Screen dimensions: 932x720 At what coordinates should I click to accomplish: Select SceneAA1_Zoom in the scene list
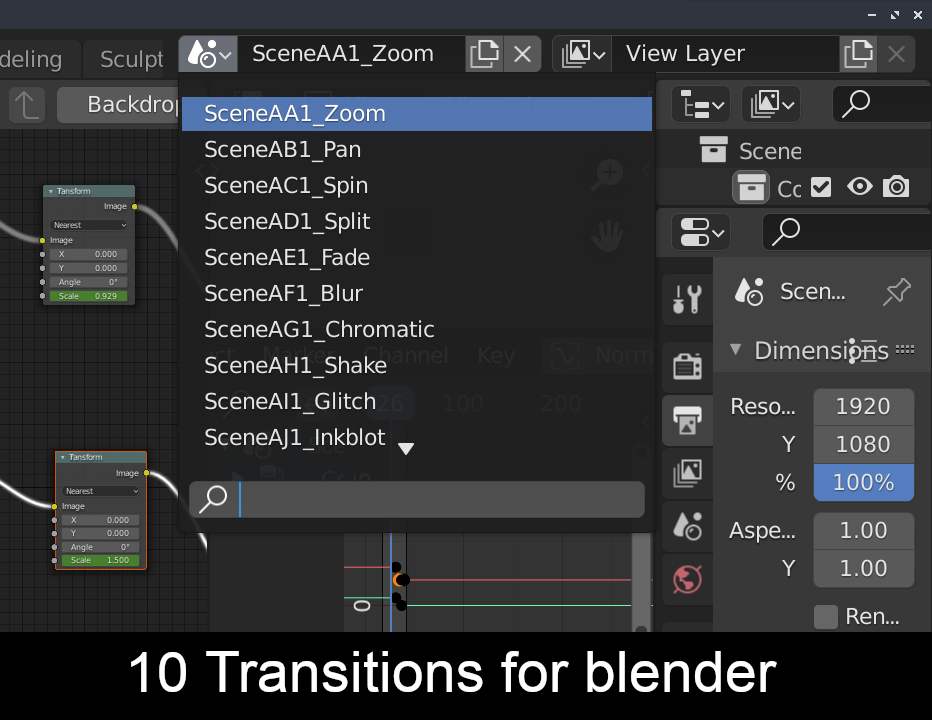[417, 114]
